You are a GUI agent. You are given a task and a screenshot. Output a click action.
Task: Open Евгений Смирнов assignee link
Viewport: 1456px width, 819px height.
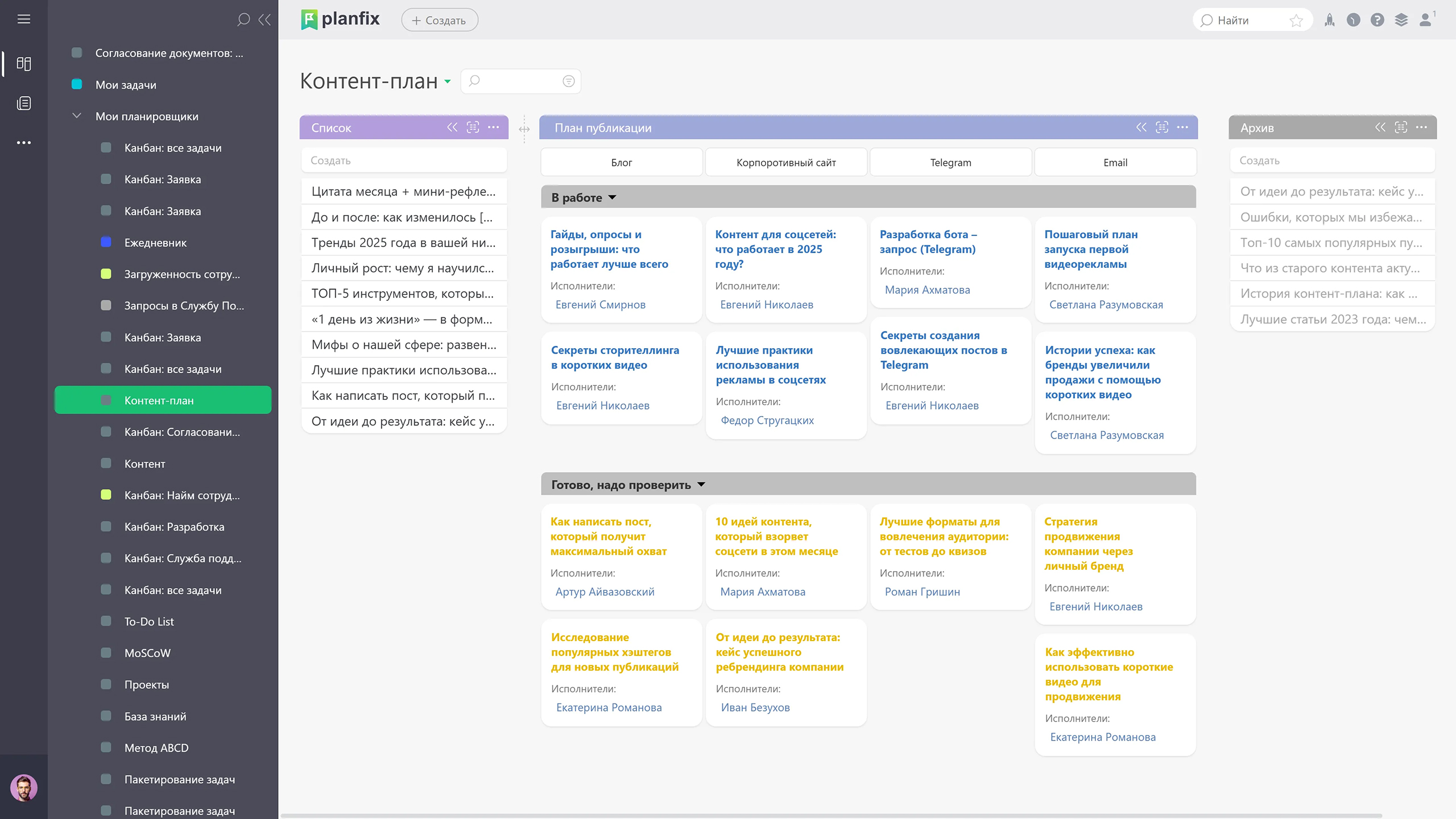click(x=600, y=305)
